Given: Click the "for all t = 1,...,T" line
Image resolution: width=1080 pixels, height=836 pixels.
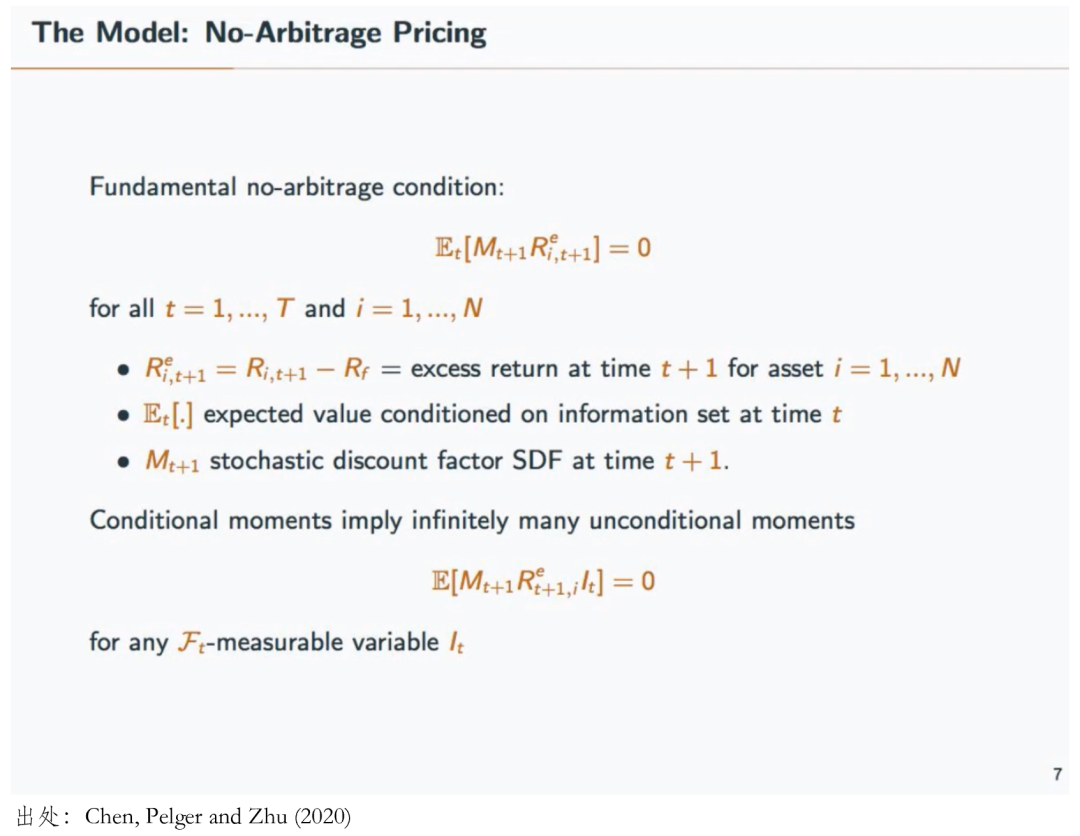Looking at the screenshot, I should [286, 308].
